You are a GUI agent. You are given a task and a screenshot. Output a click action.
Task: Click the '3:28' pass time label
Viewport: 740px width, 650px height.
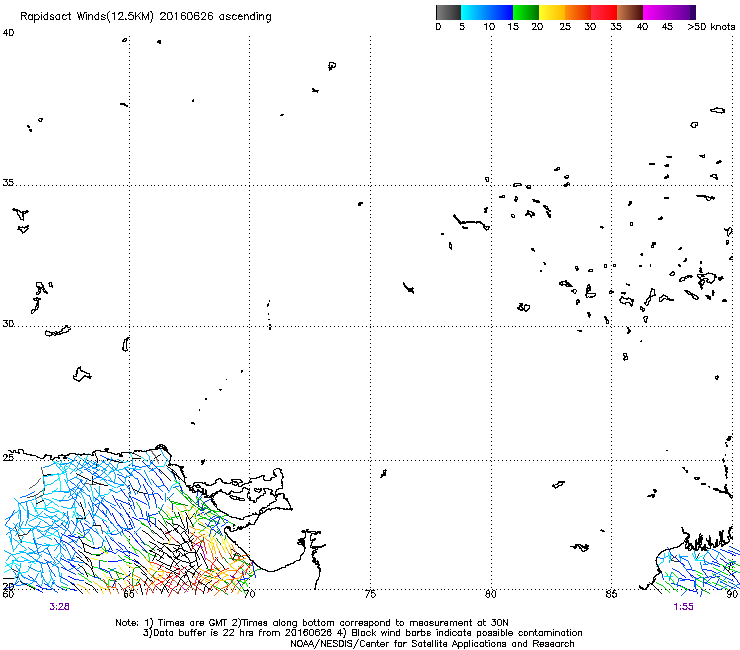59,607
